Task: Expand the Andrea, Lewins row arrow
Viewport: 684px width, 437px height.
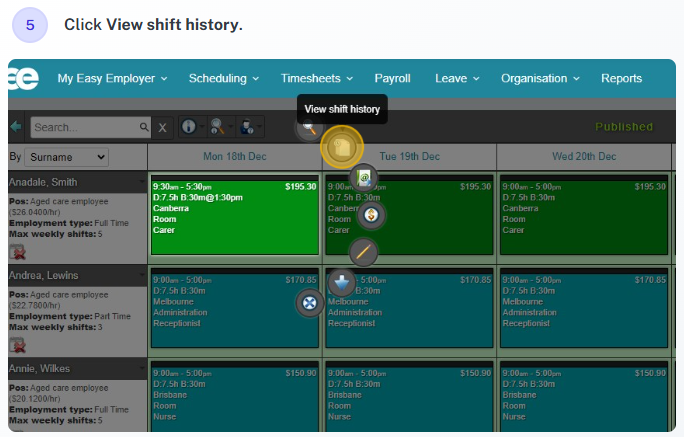Action: [x=142, y=275]
